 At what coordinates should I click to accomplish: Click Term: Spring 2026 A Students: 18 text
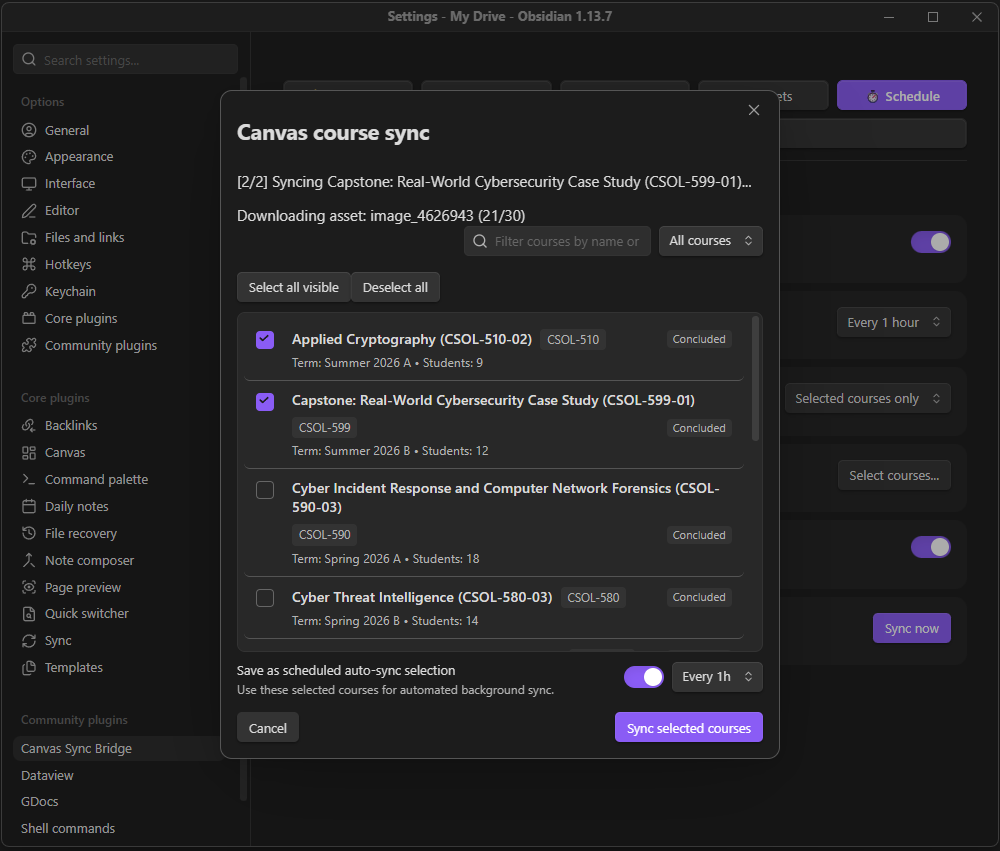(x=385, y=559)
